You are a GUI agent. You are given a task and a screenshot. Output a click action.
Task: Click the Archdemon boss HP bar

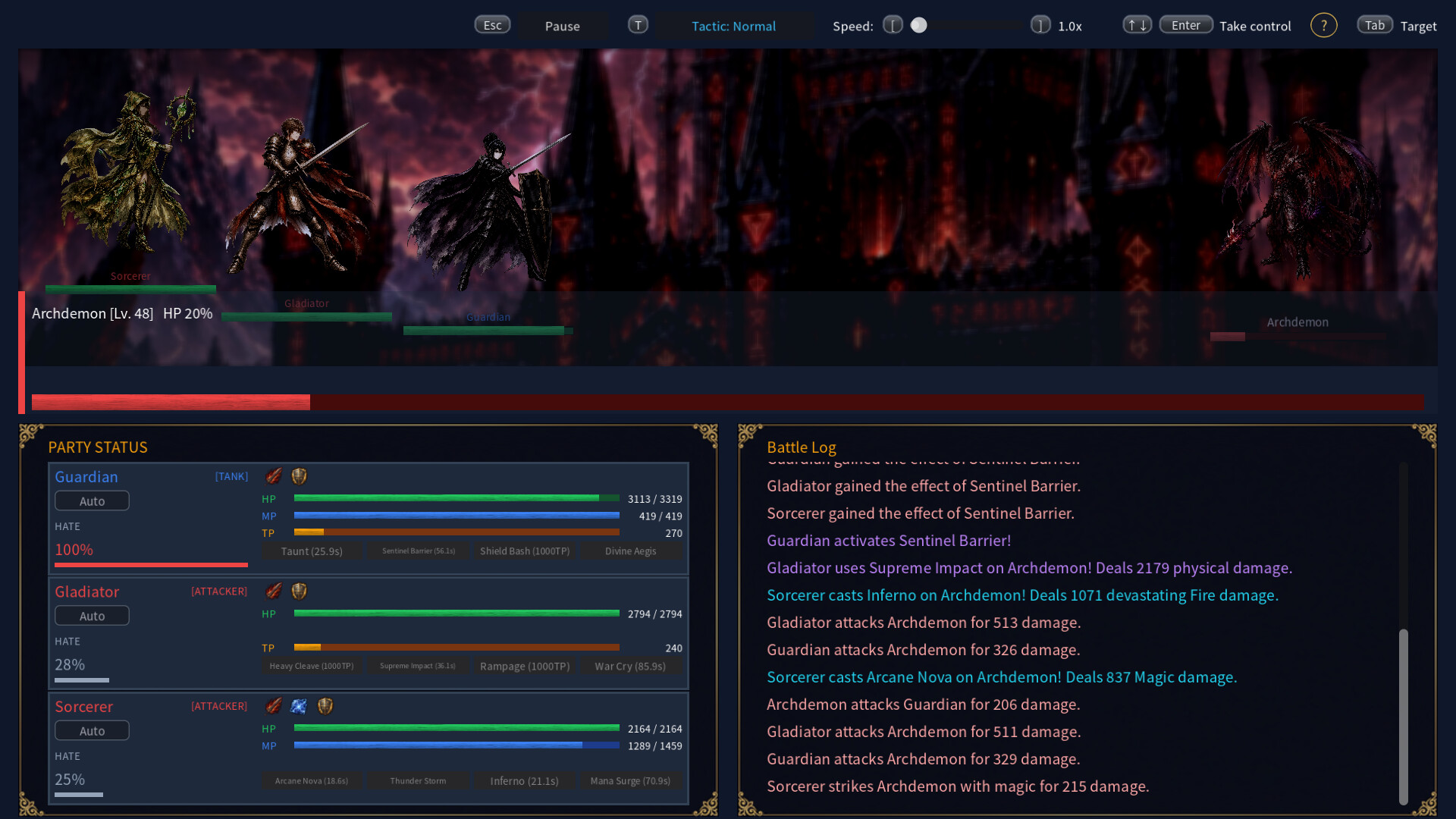(727, 402)
